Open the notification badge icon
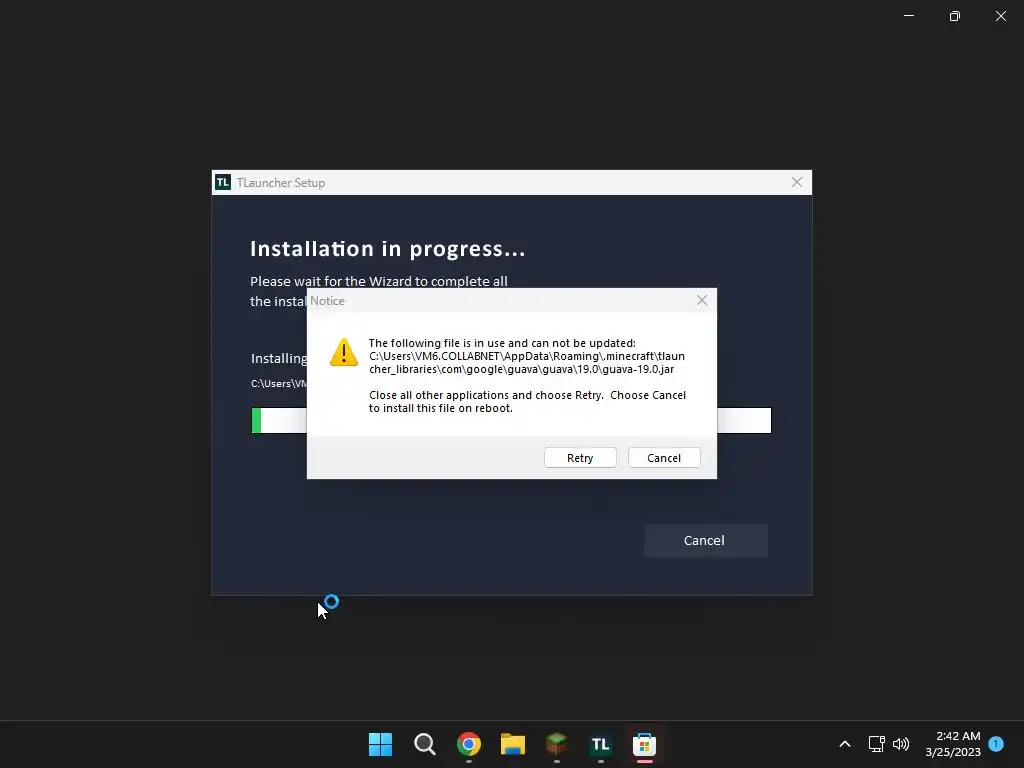This screenshot has height=768, width=1024. (x=996, y=744)
